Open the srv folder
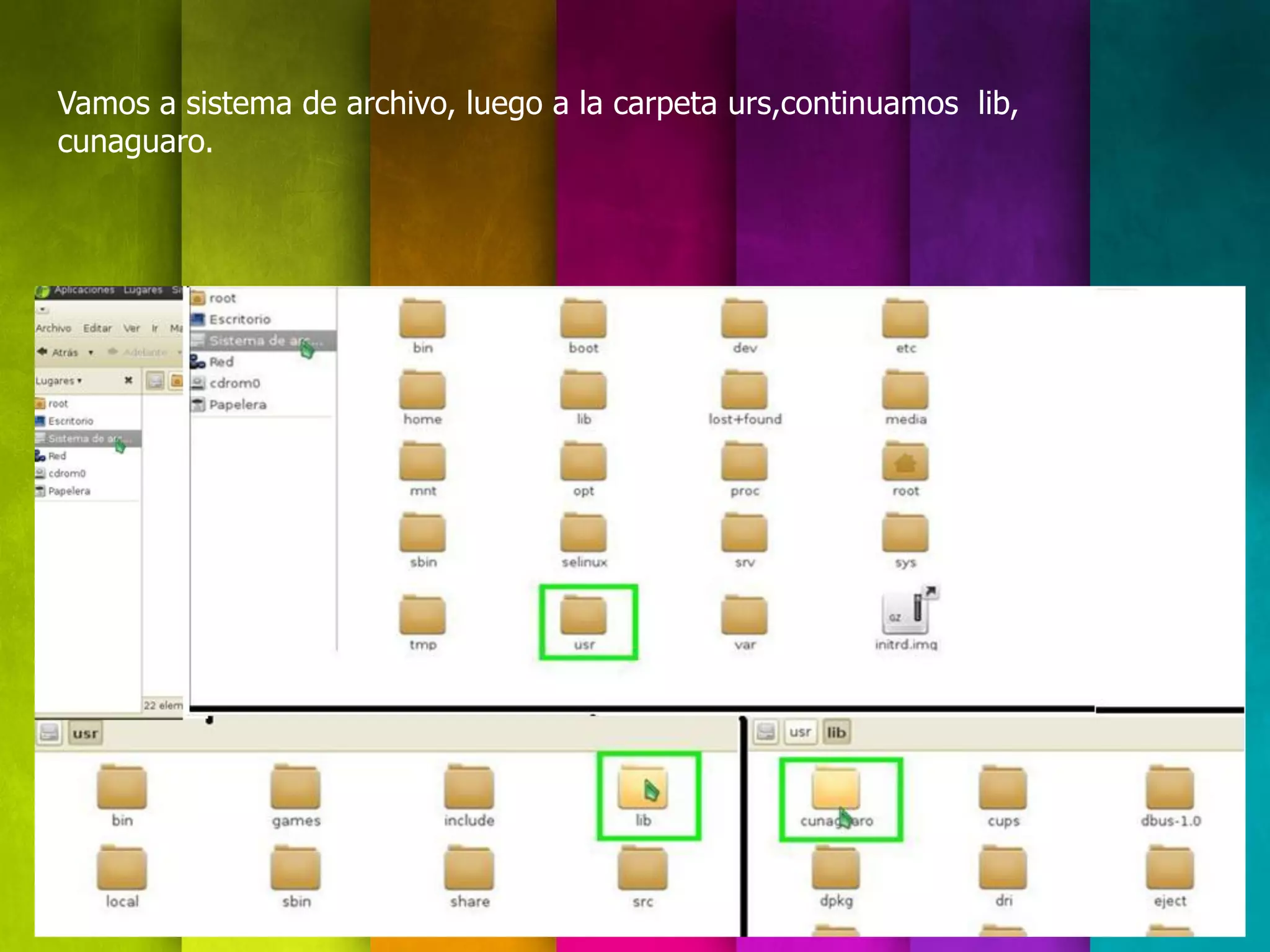The height and width of the screenshot is (952, 1270). 744,540
